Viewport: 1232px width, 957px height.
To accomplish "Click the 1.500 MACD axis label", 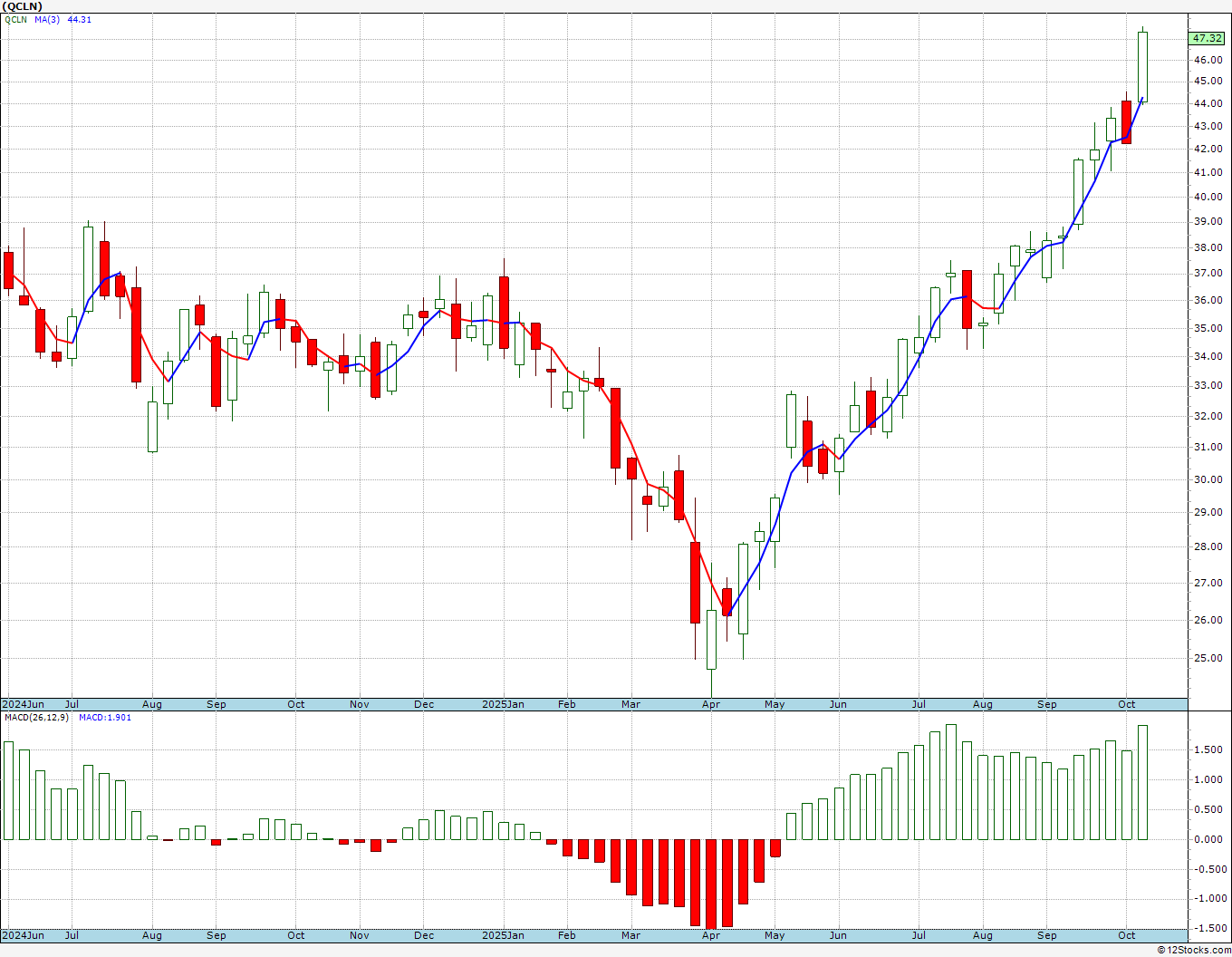I will 1207,749.
